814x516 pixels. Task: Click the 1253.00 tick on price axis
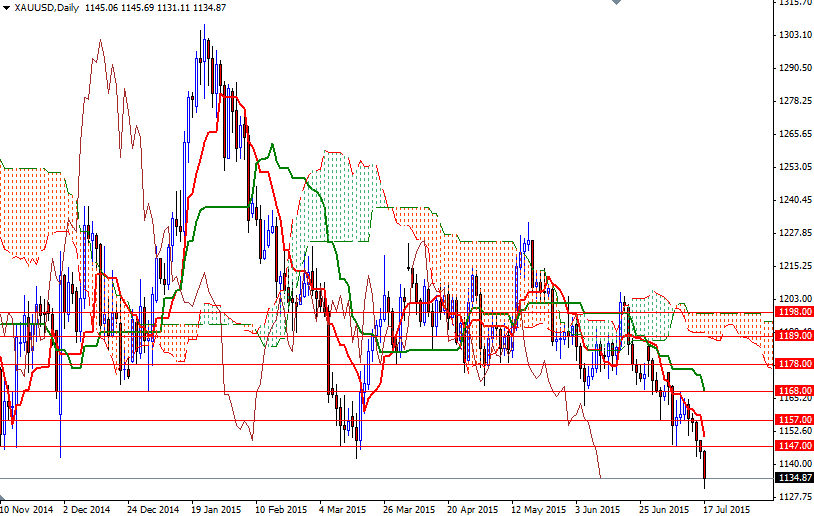coord(794,167)
